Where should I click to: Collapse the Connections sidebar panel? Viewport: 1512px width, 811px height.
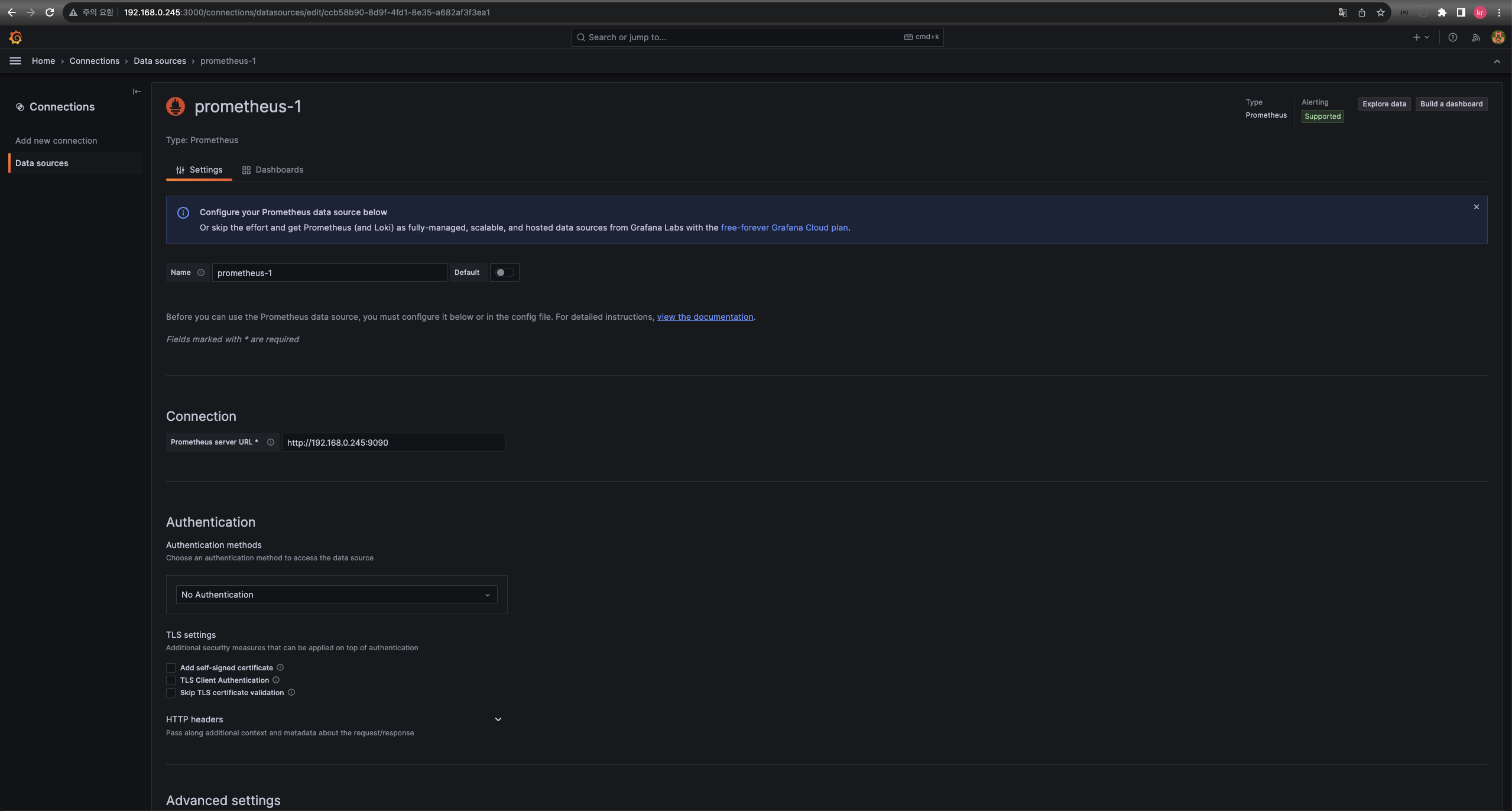[x=137, y=91]
